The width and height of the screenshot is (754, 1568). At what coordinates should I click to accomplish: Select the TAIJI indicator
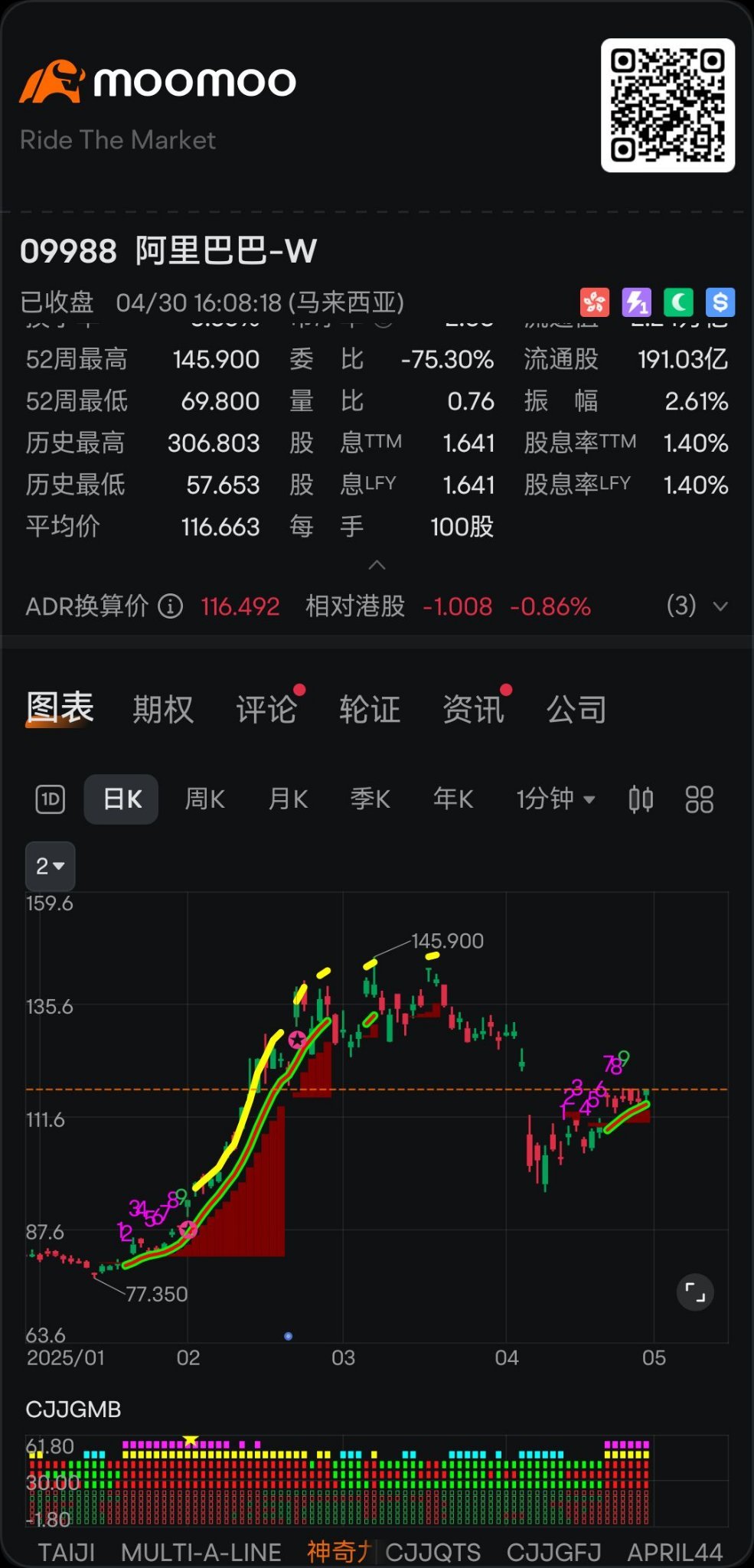click(x=67, y=1553)
